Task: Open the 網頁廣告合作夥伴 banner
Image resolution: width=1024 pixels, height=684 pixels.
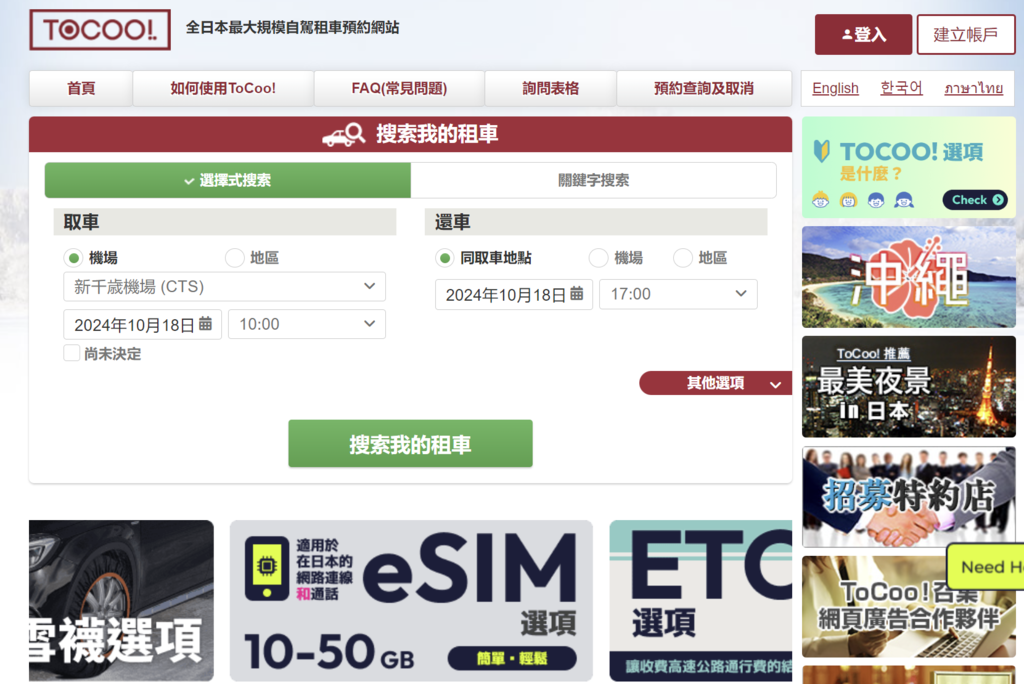Action: pos(908,607)
